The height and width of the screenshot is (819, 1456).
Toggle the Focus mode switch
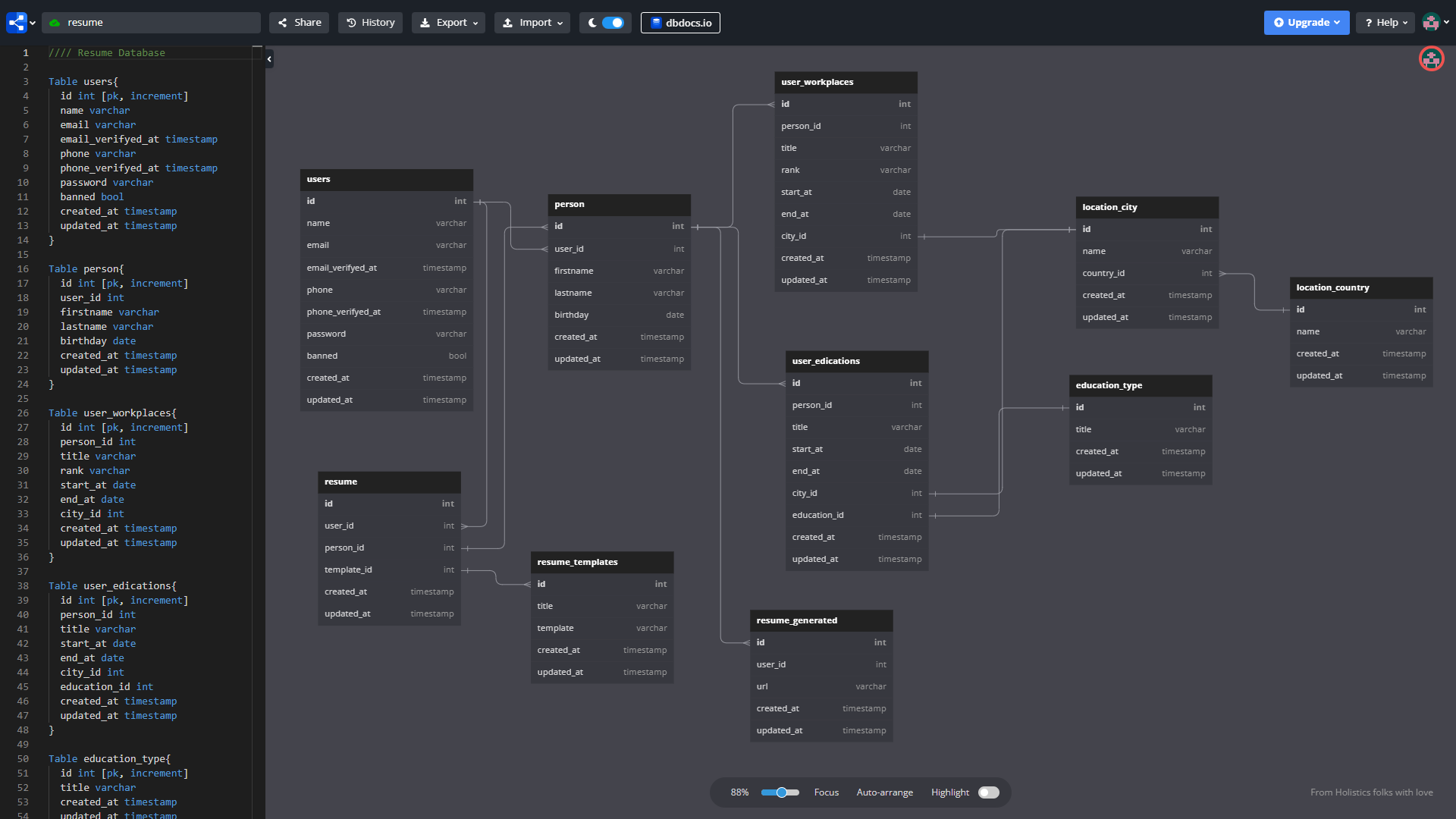(826, 792)
